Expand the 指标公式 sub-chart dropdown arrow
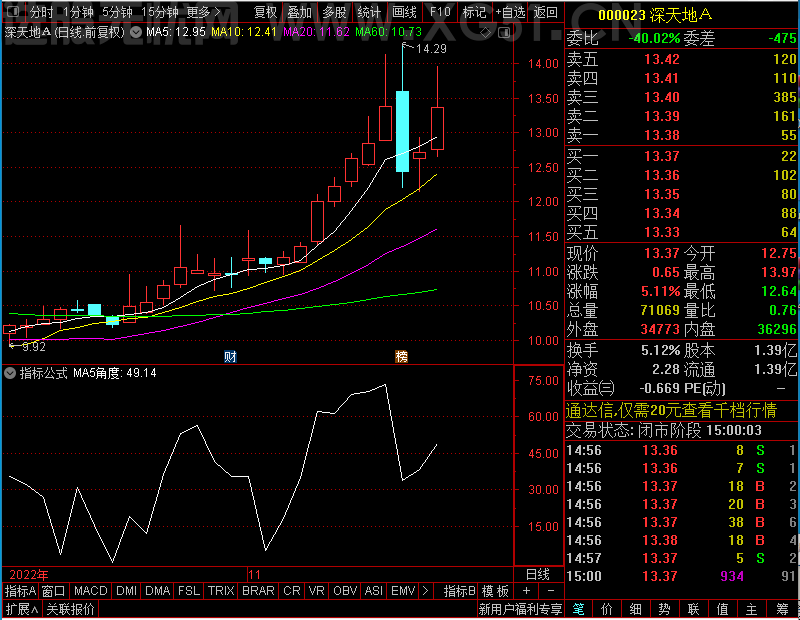This screenshot has height=620, width=800. pos(10,373)
